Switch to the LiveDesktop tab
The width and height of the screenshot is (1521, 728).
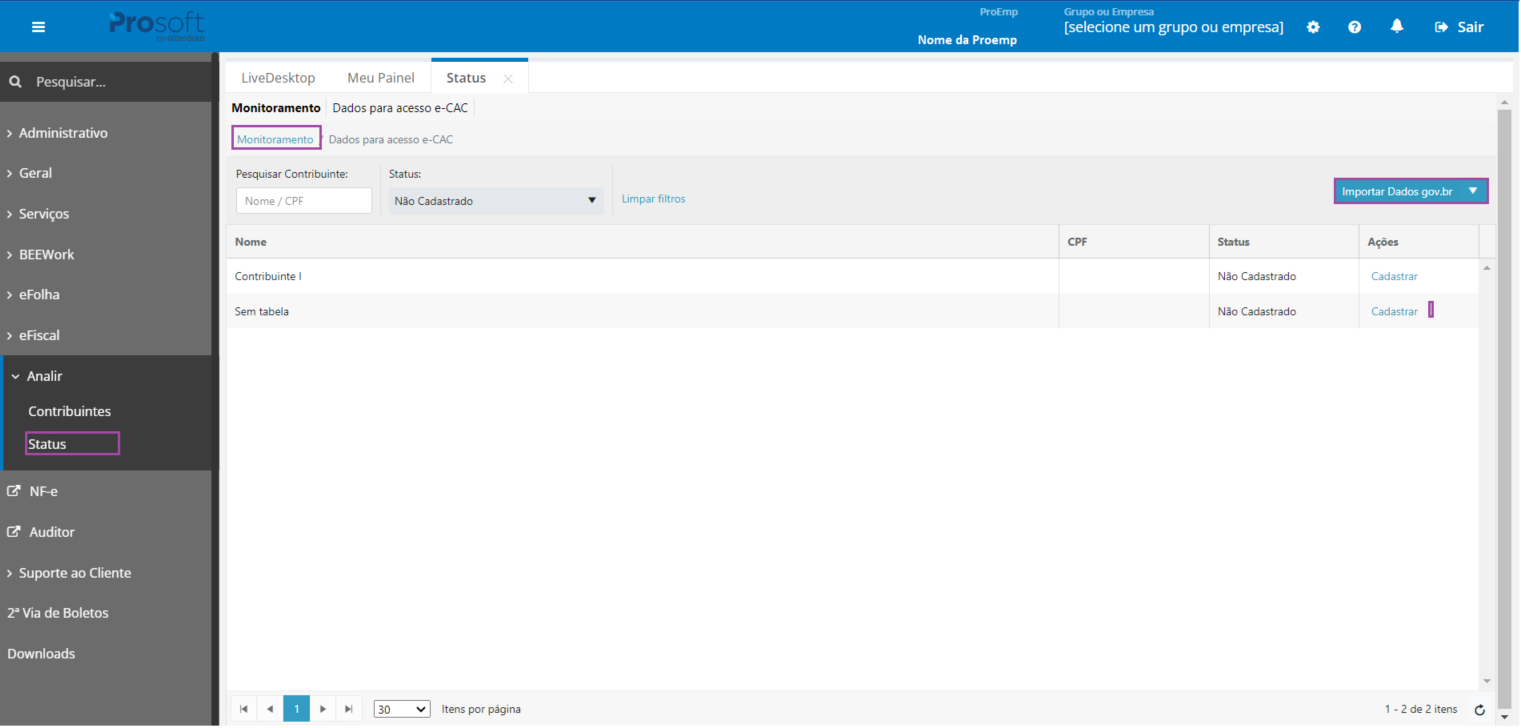coord(278,78)
